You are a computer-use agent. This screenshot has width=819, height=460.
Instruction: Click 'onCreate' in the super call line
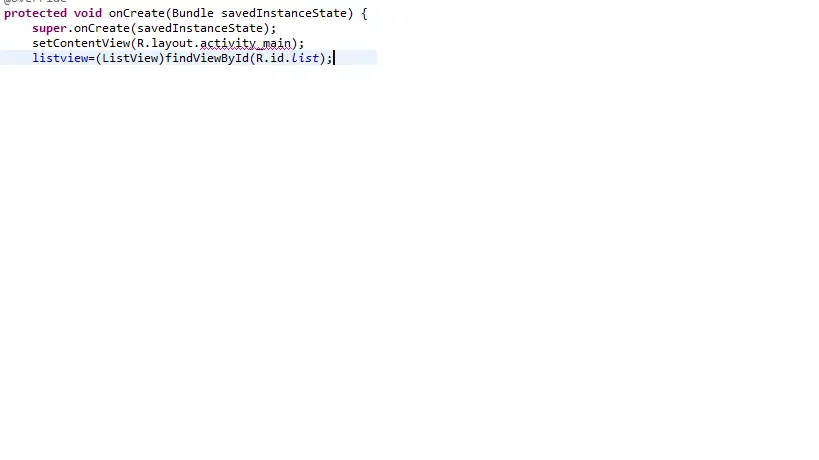pyautogui.click(x=102, y=28)
